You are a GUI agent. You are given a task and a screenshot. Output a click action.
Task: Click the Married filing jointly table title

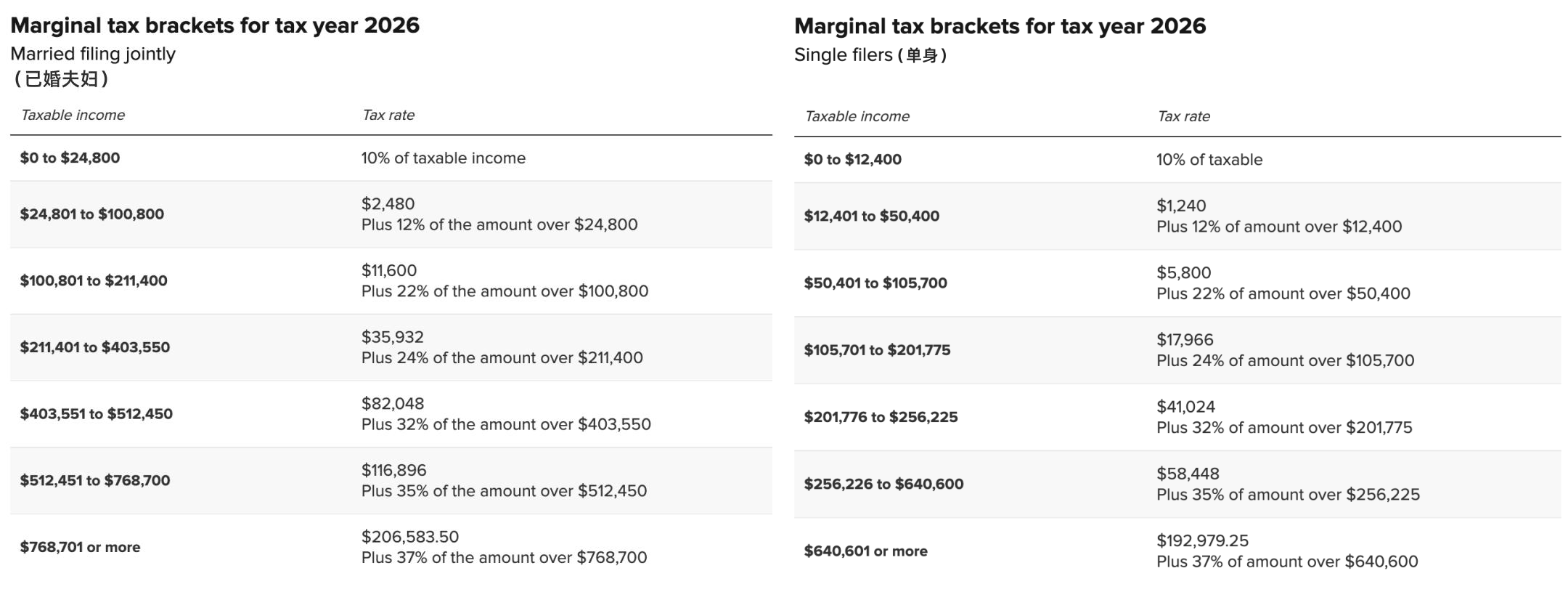(x=215, y=25)
